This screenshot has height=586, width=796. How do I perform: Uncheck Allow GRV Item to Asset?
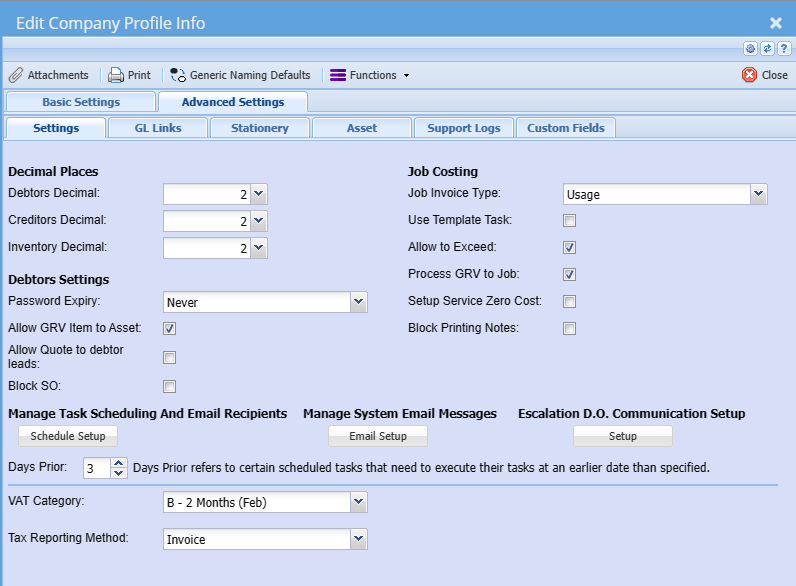169,329
